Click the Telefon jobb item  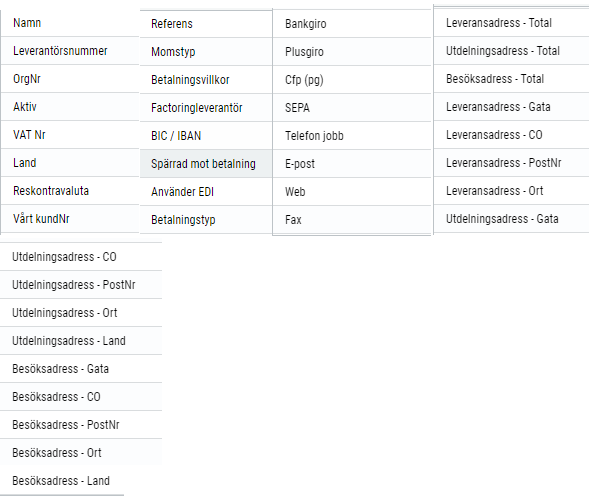[352, 136]
